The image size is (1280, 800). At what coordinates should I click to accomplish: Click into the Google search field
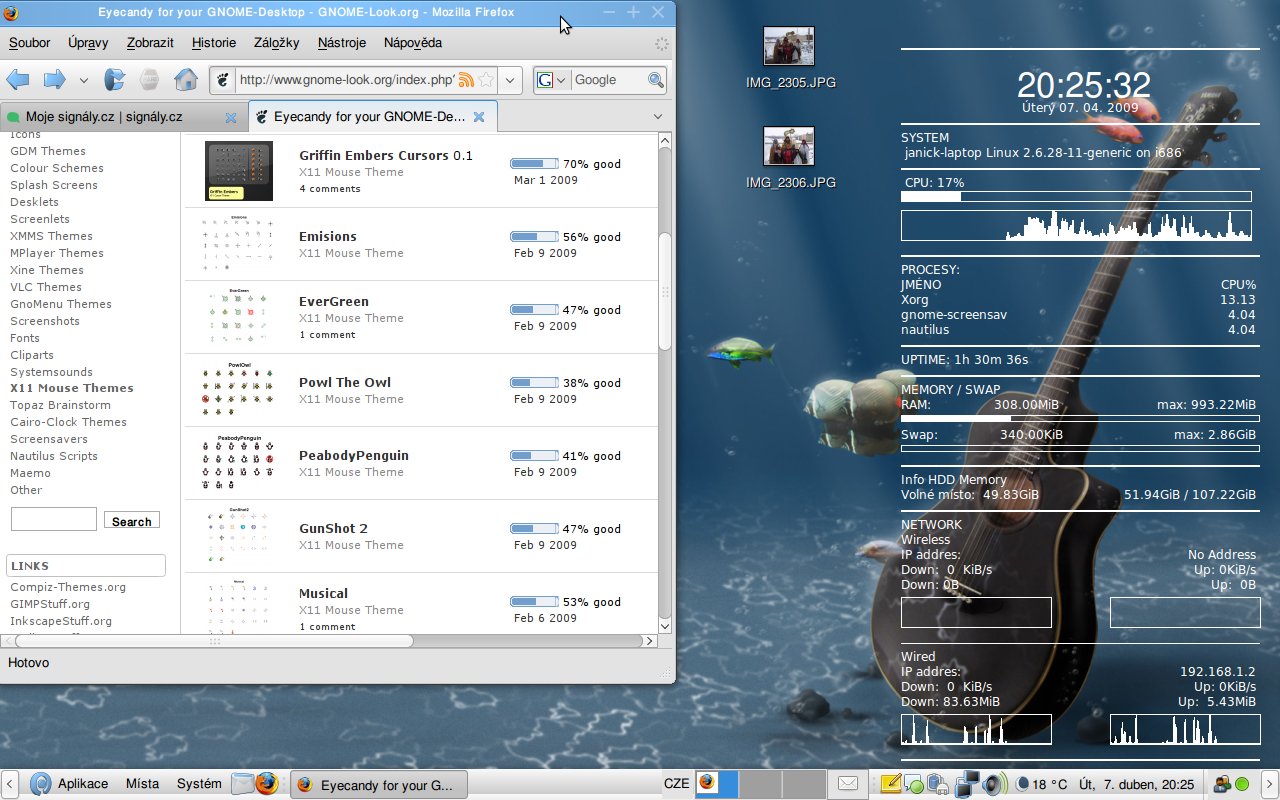pos(608,80)
